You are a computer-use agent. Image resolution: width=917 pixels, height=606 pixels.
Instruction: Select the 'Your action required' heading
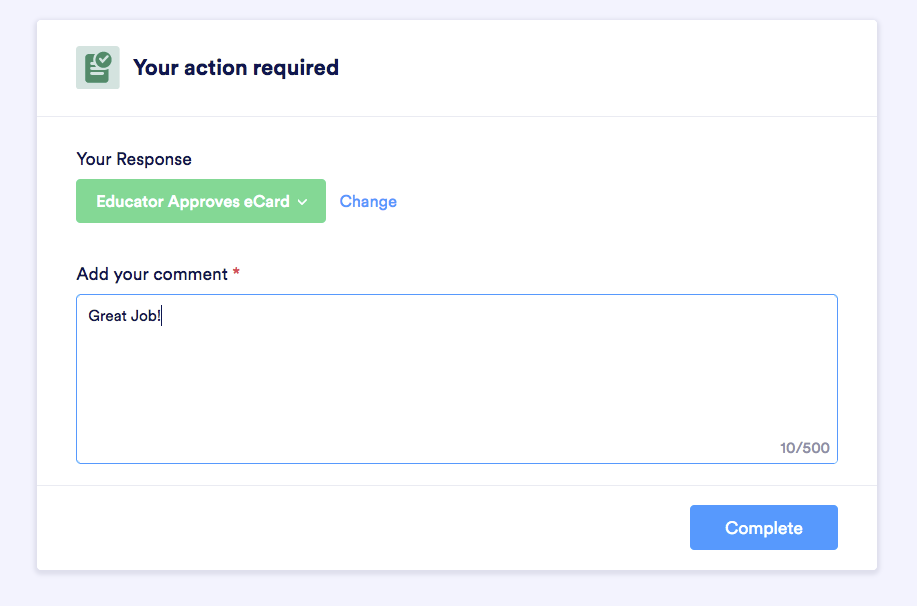point(236,67)
